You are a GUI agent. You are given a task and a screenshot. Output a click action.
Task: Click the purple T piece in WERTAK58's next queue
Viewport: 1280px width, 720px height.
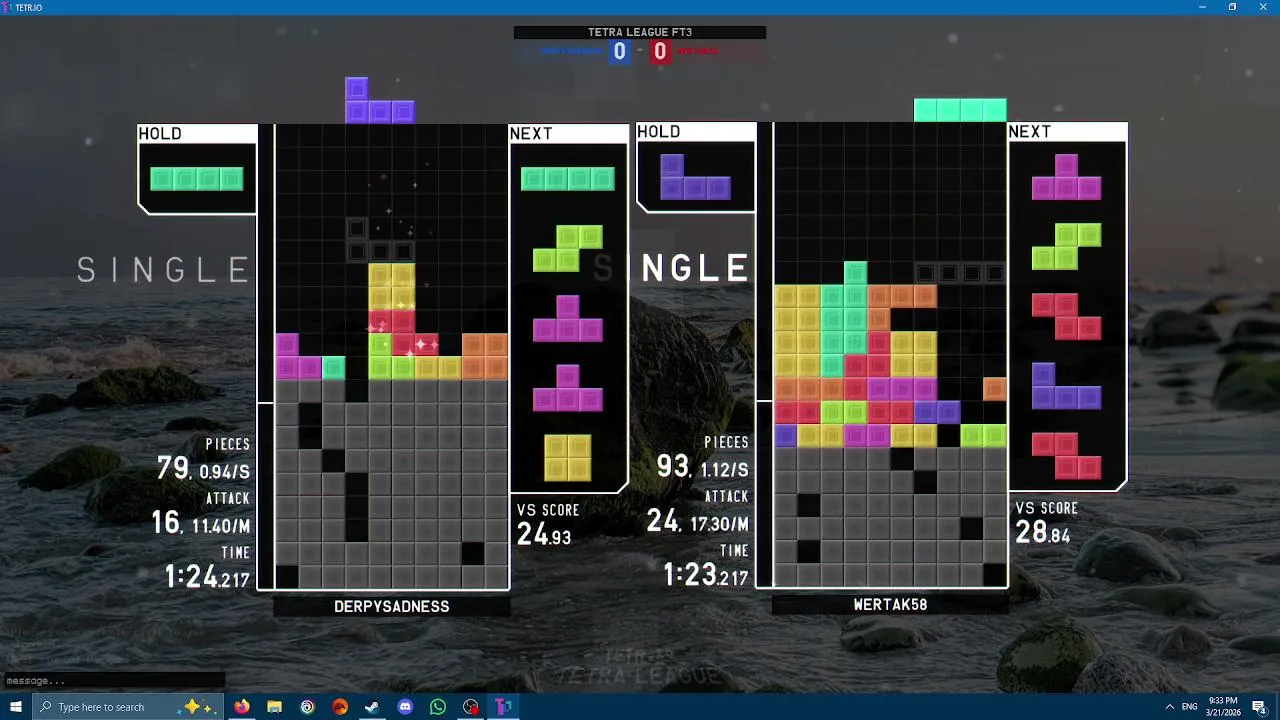1066,177
